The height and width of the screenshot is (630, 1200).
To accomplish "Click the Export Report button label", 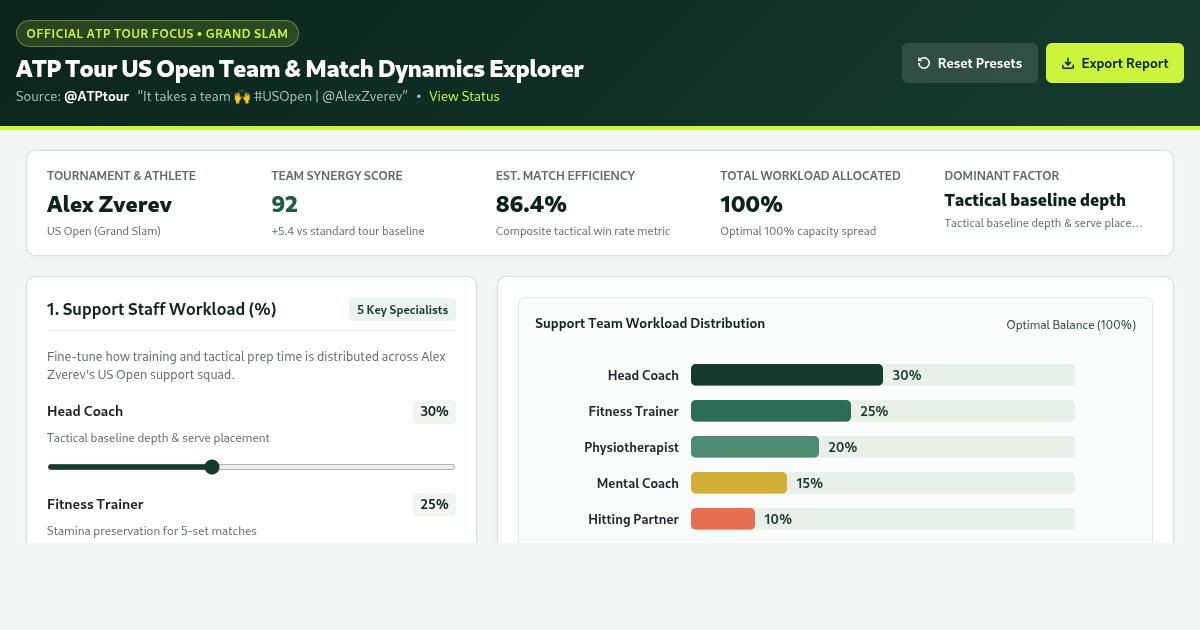I will pyautogui.click(x=1125, y=63).
